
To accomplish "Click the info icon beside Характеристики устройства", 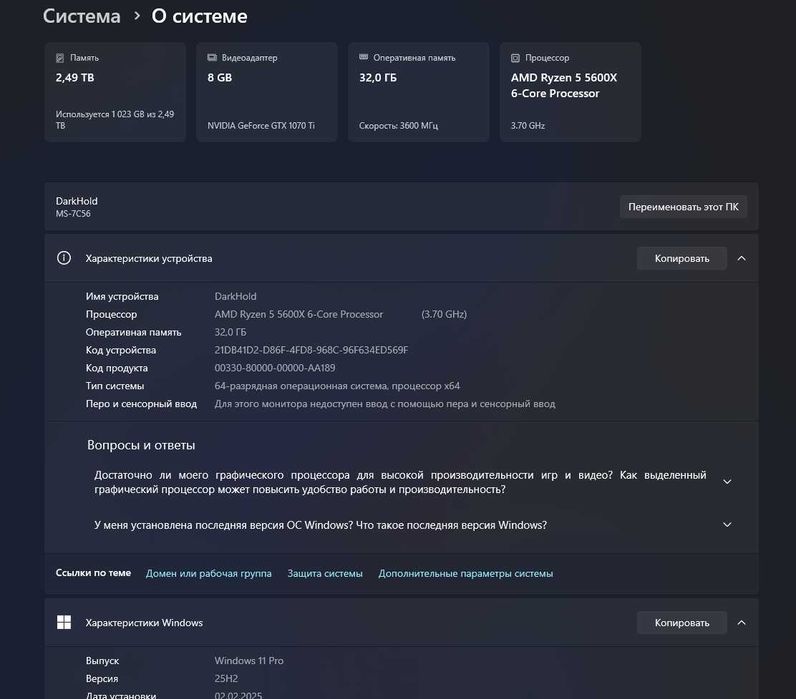I will tap(64, 258).
